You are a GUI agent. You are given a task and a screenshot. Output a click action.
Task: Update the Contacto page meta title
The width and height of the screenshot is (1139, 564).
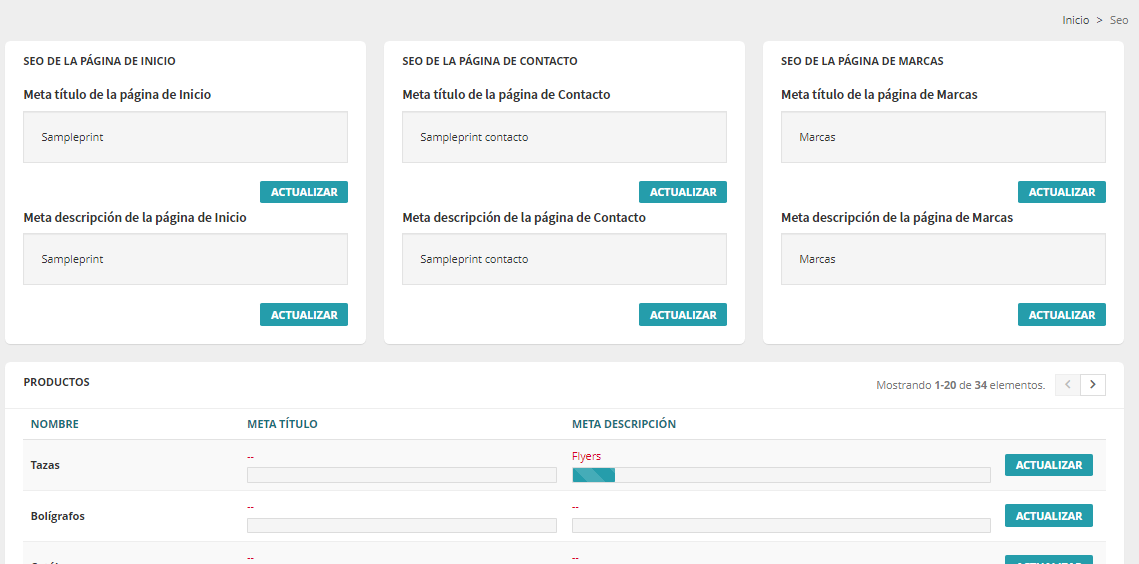point(683,192)
